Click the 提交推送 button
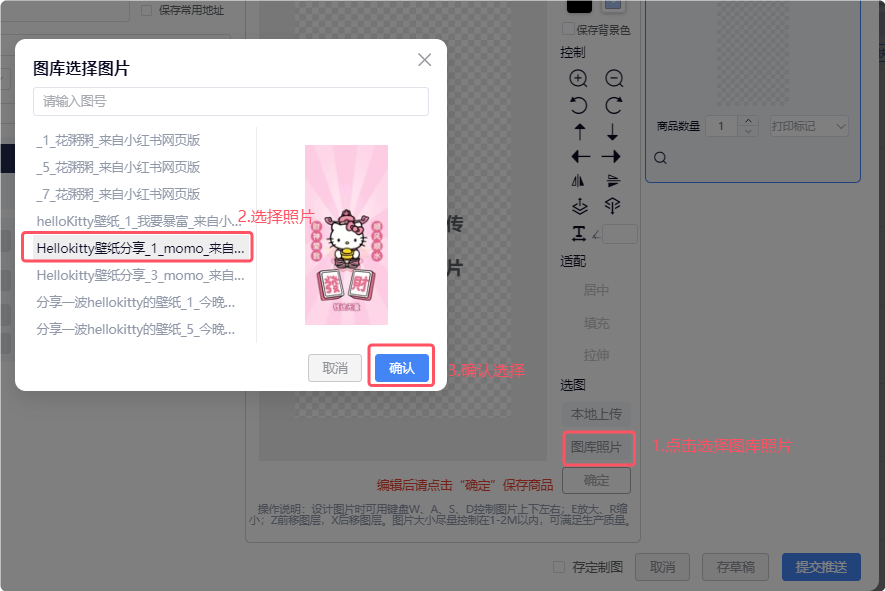 (821, 567)
